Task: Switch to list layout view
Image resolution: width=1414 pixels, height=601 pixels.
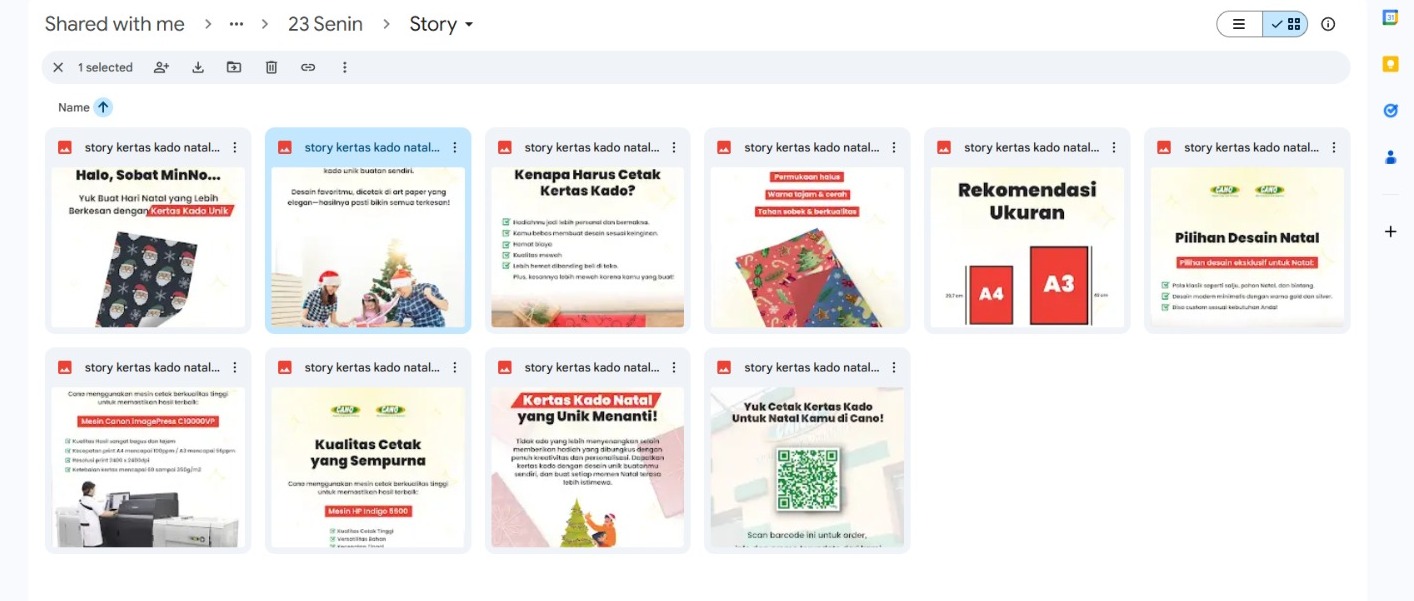Action: [1239, 24]
